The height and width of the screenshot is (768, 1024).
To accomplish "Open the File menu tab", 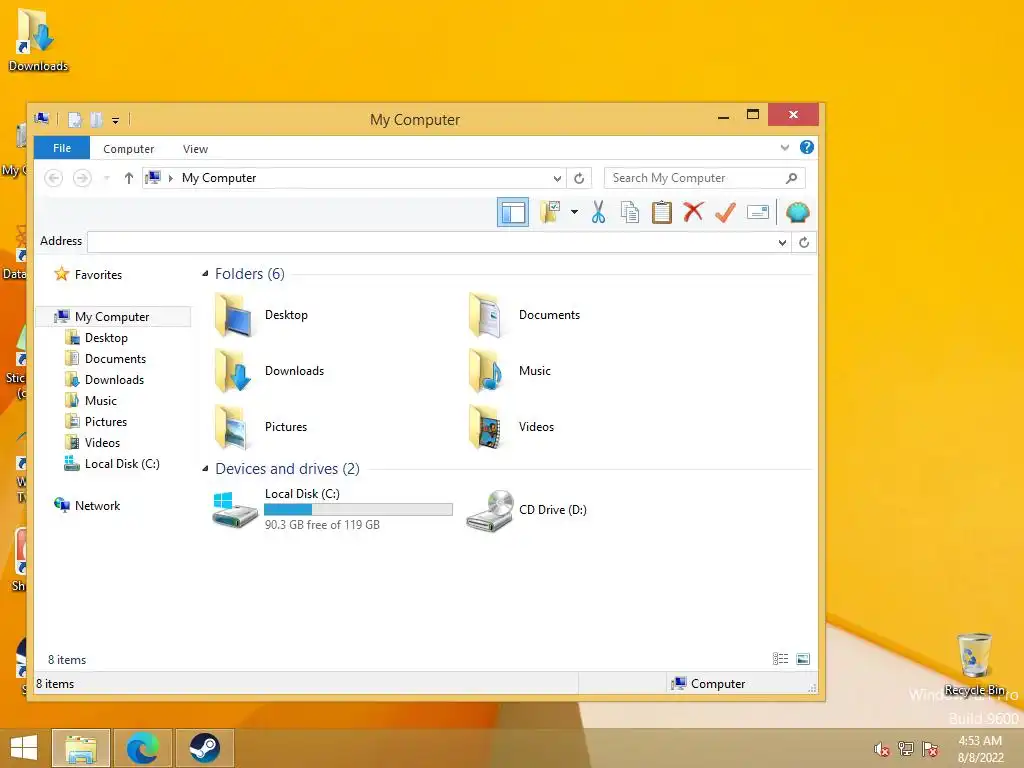I will 62,148.
